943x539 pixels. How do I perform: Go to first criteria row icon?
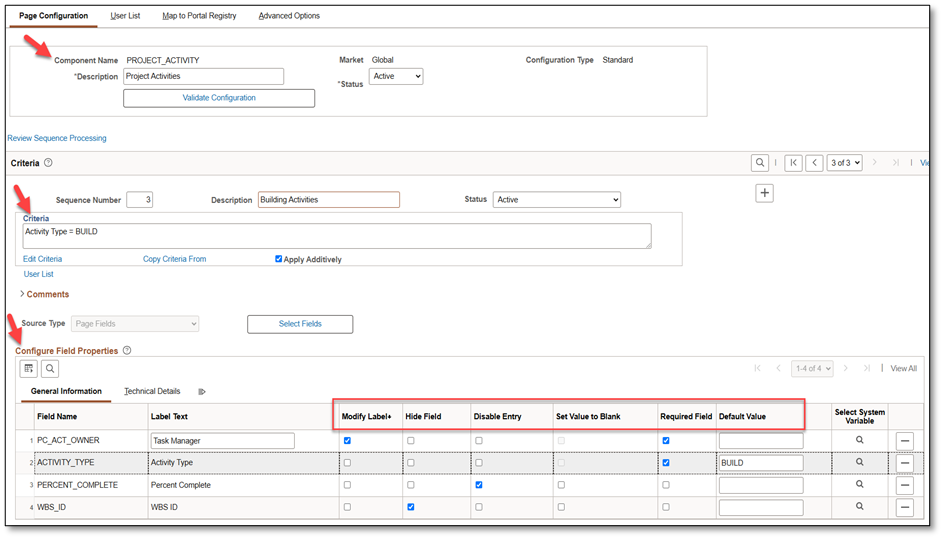click(793, 162)
